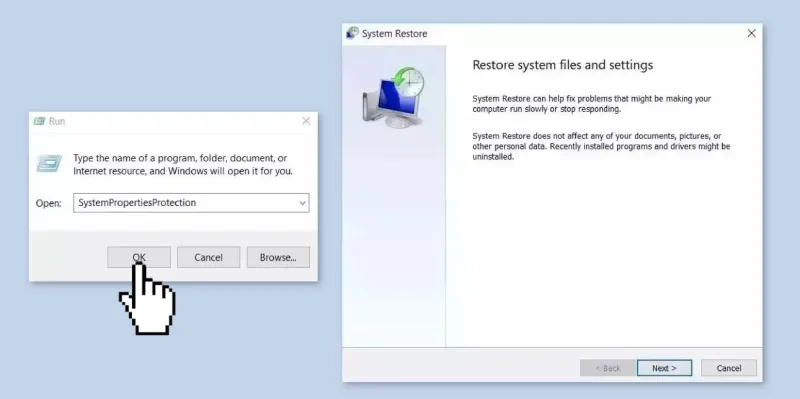Click the 'System Restore' window title text
Image resolution: width=800 pixels, height=399 pixels.
pos(394,34)
